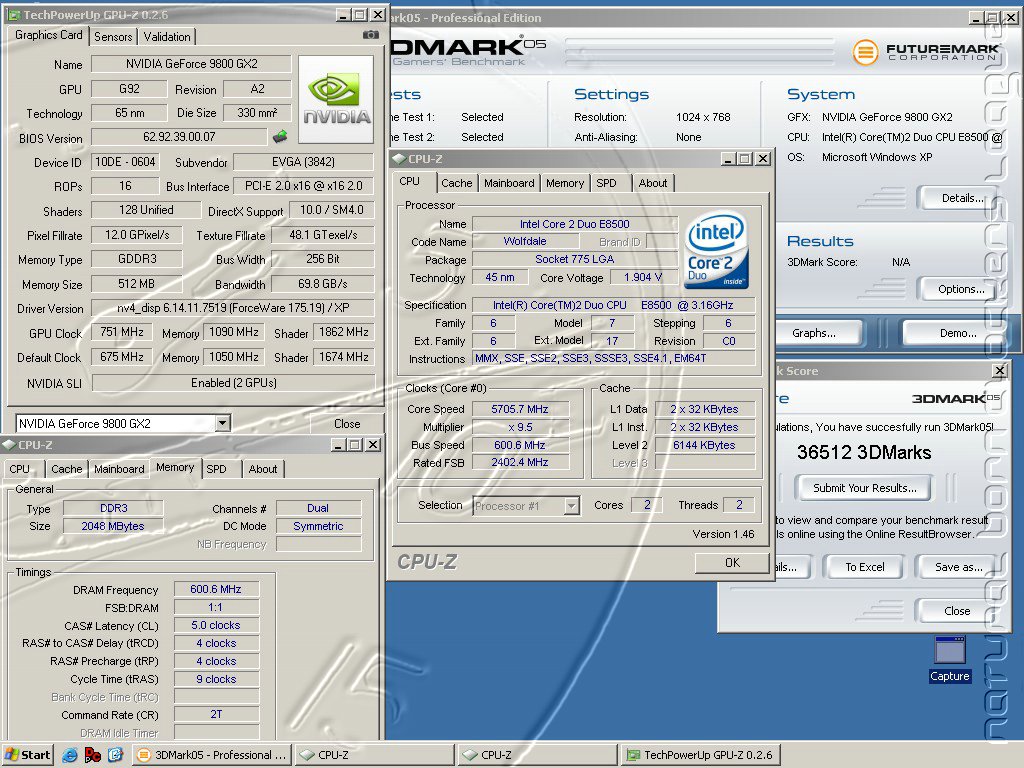Click the Multiplier value x 9.5
The height and width of the screenshot is (768, 1024).
tap(520, 427)
